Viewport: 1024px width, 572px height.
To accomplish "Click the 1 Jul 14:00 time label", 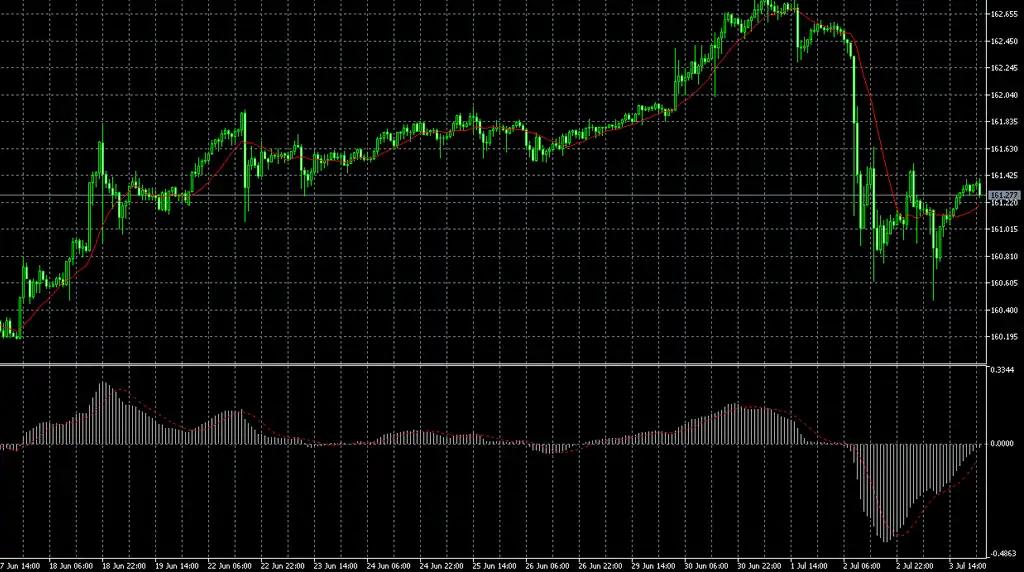I will tap(808, 566).
